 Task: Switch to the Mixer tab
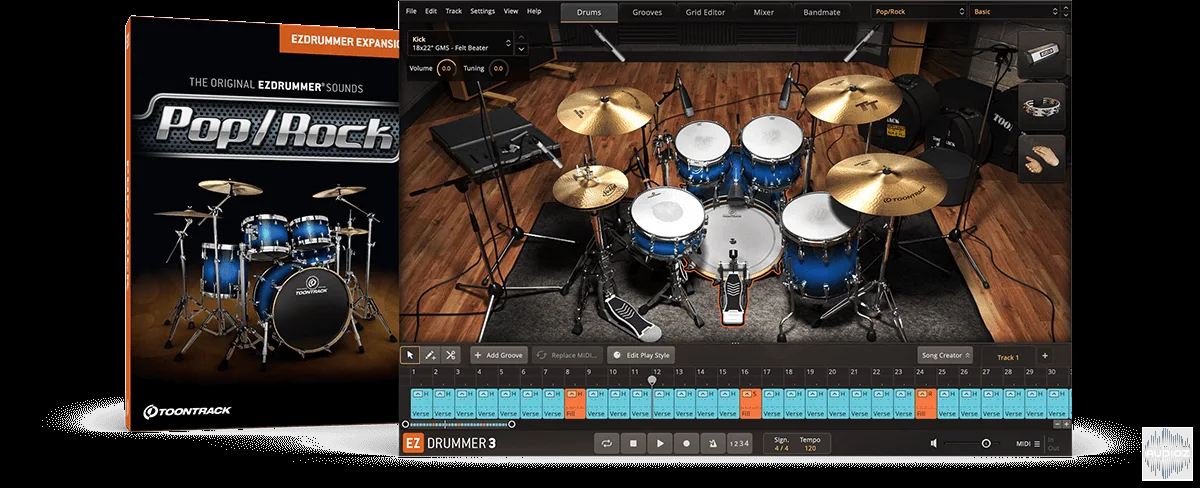point(765,13)
